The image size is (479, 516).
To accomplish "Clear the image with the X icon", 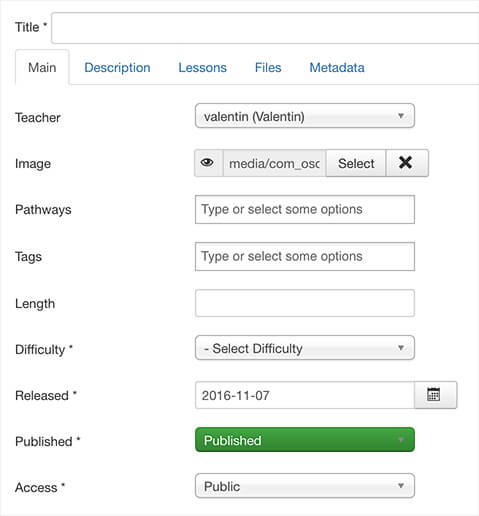I will click(407, 163).
